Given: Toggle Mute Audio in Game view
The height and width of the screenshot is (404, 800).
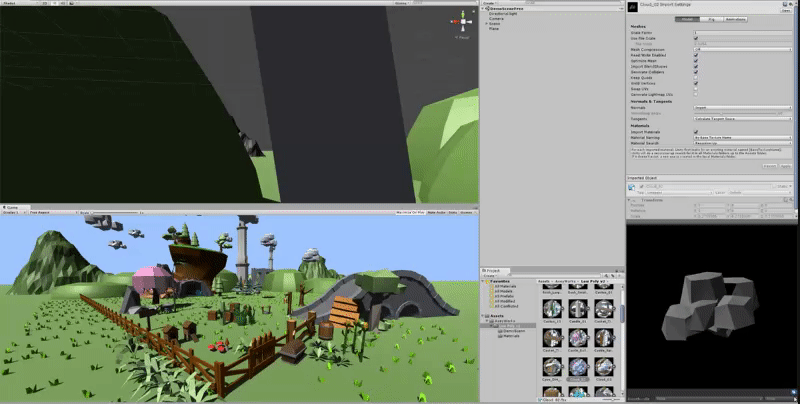Looking at the screenshot, I should click(x=436, y=212).
